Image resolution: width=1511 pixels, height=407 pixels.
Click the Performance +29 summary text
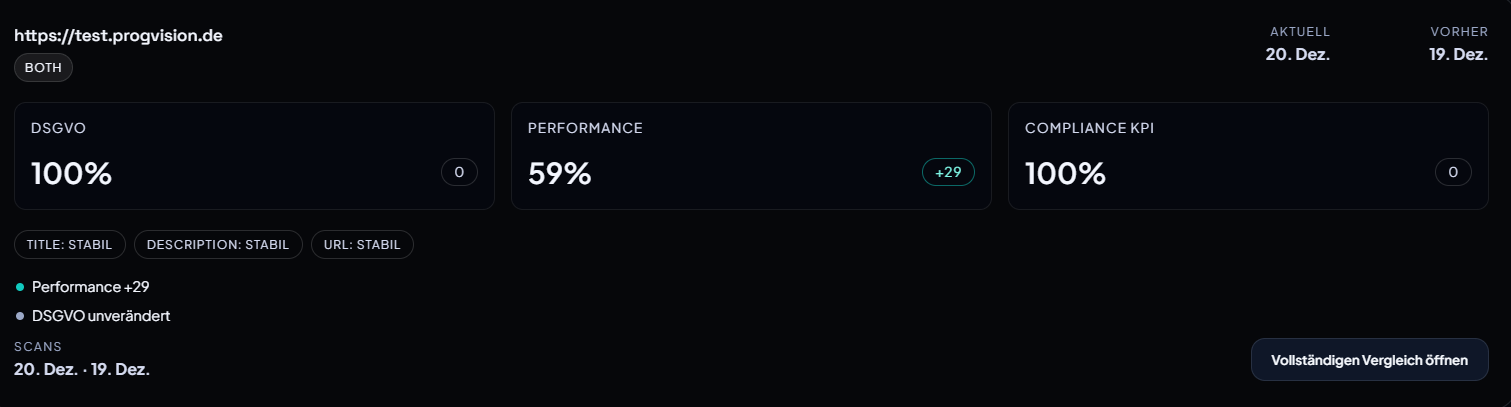pos(90,288)
